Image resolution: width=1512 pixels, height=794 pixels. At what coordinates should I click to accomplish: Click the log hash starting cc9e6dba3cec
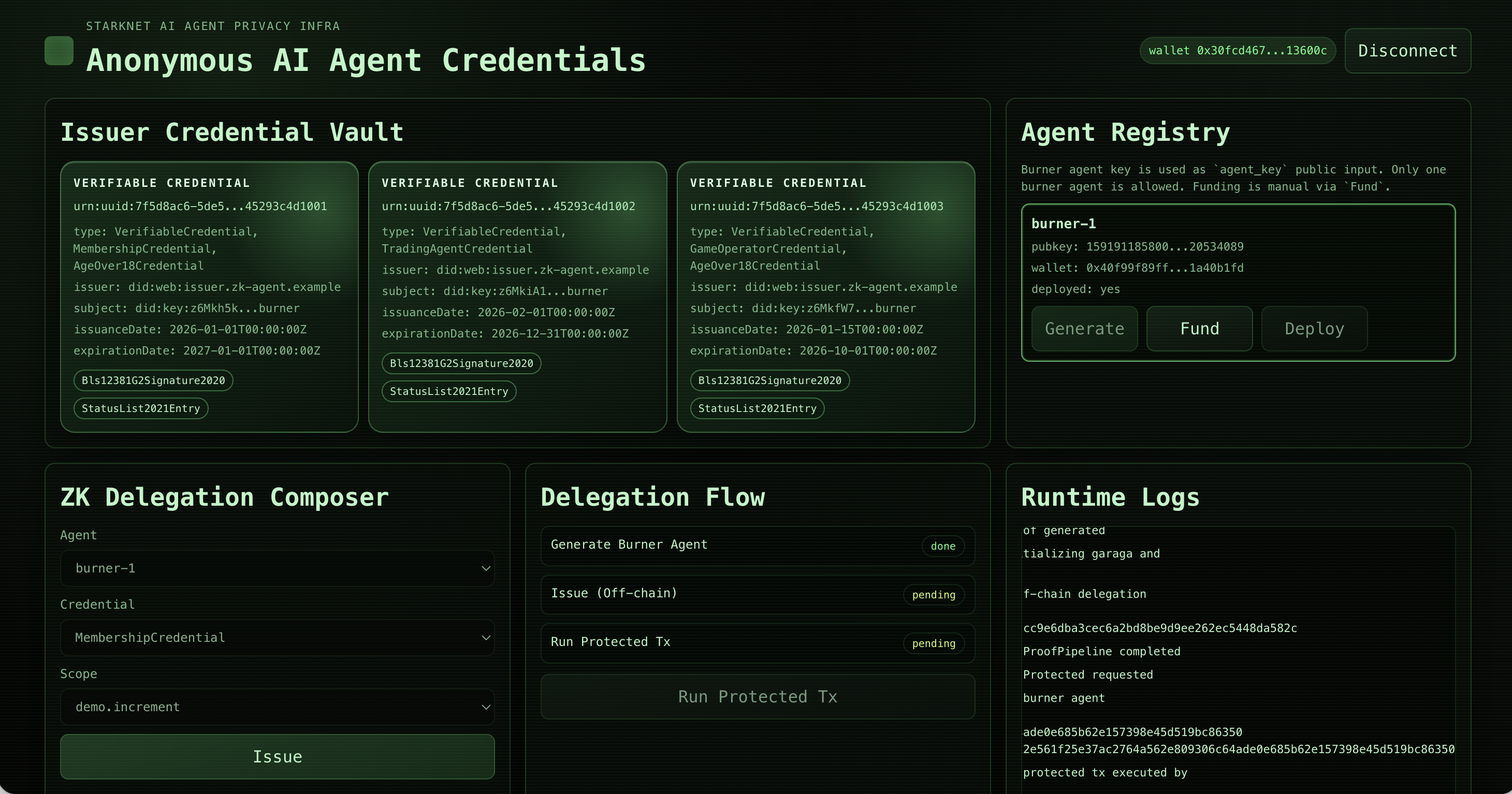(x=1160, y=628)
